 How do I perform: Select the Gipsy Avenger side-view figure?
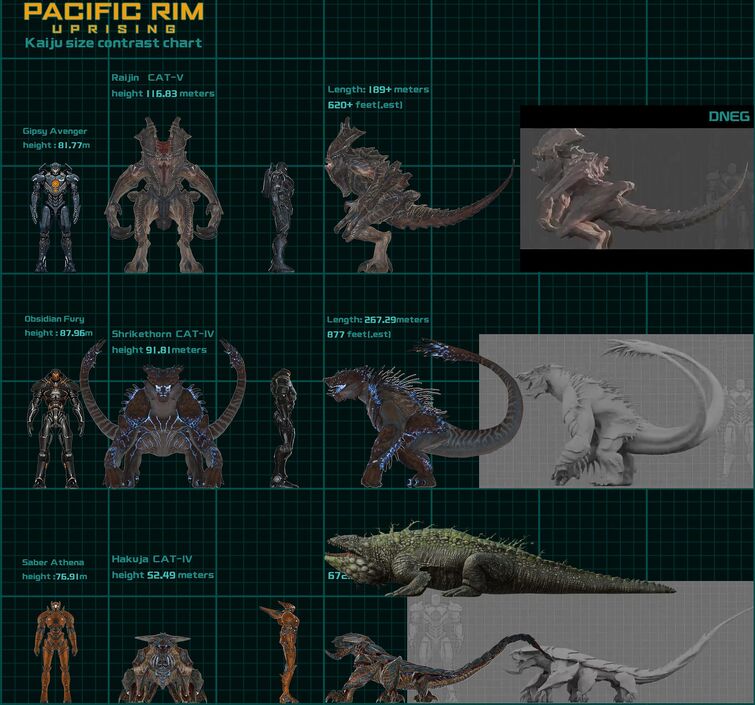click(x=279, y=217)
